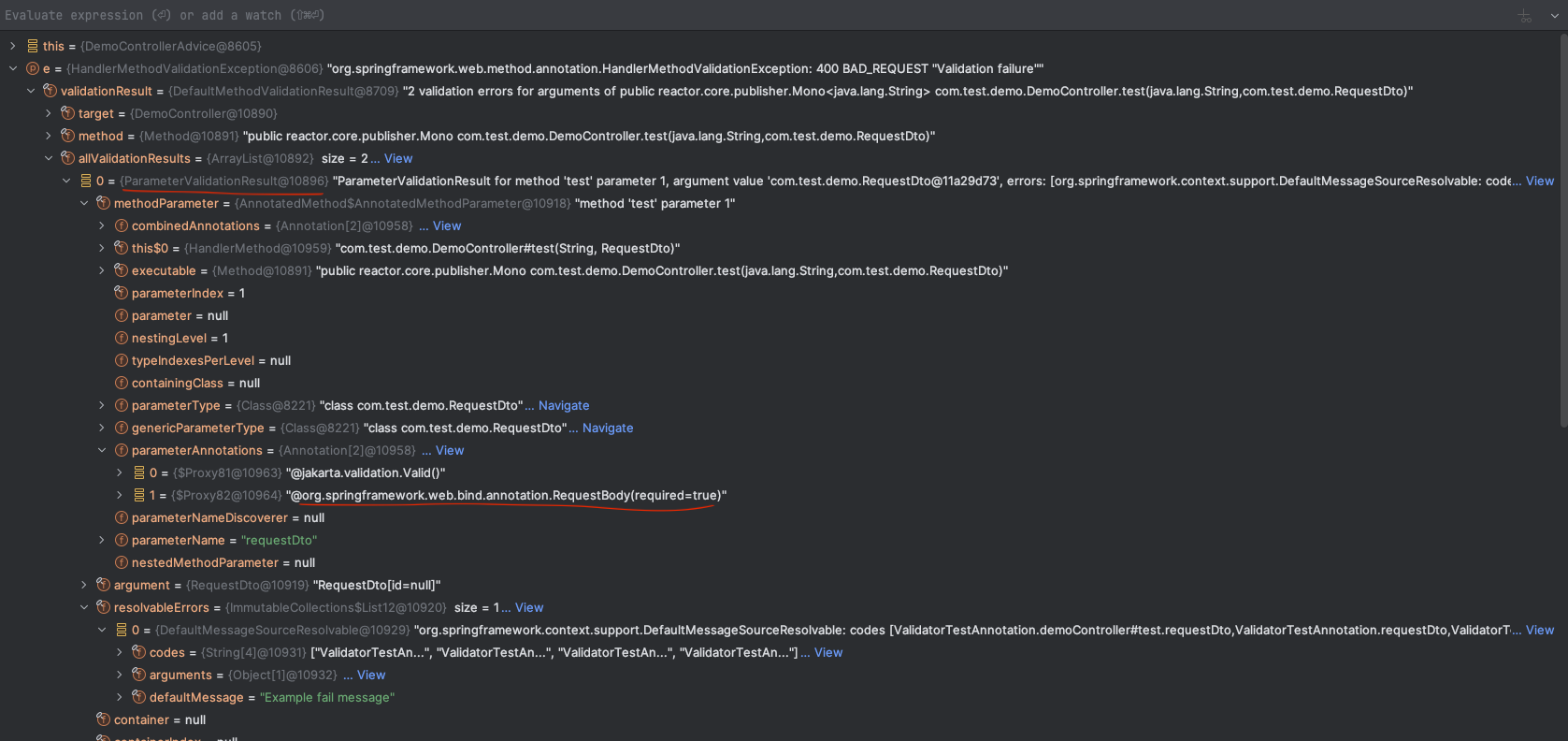This screenshot has height=741, width=1568.
Task: Expand the arguments Object[1] node
Action: [120, 675]
